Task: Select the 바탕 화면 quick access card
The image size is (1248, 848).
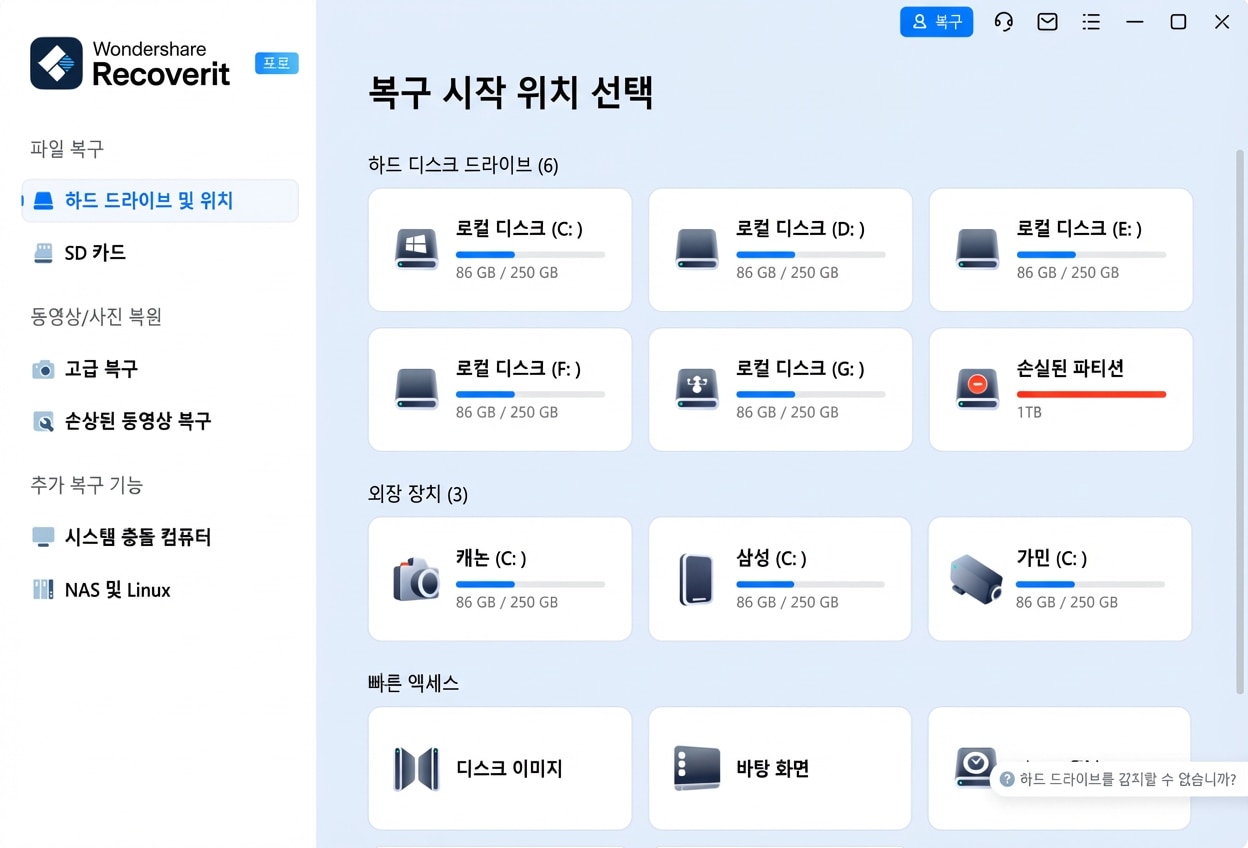Action: (x=779, y=769)
